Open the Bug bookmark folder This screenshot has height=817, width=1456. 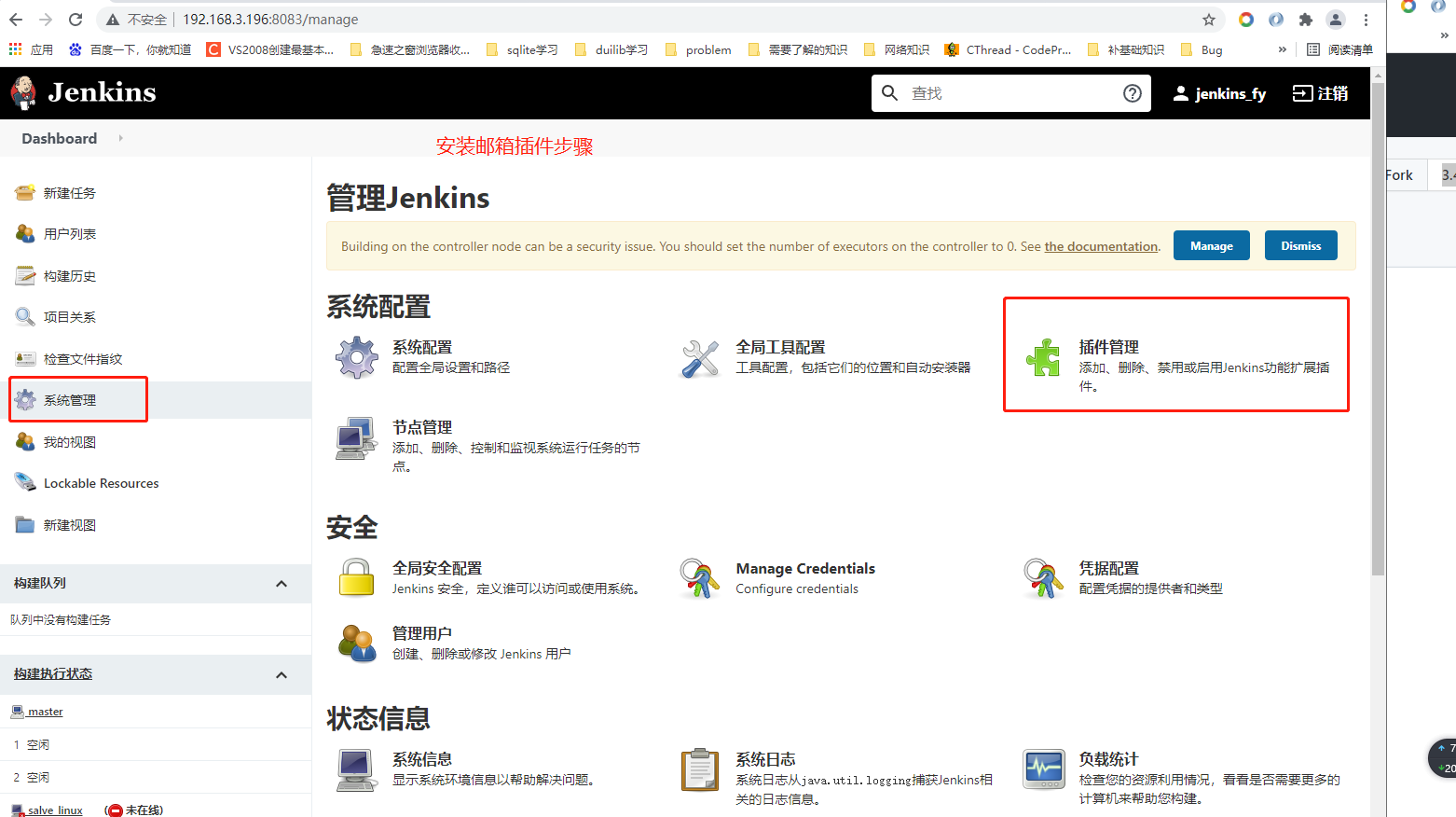pyautogui.click(x=1202, y=49)
